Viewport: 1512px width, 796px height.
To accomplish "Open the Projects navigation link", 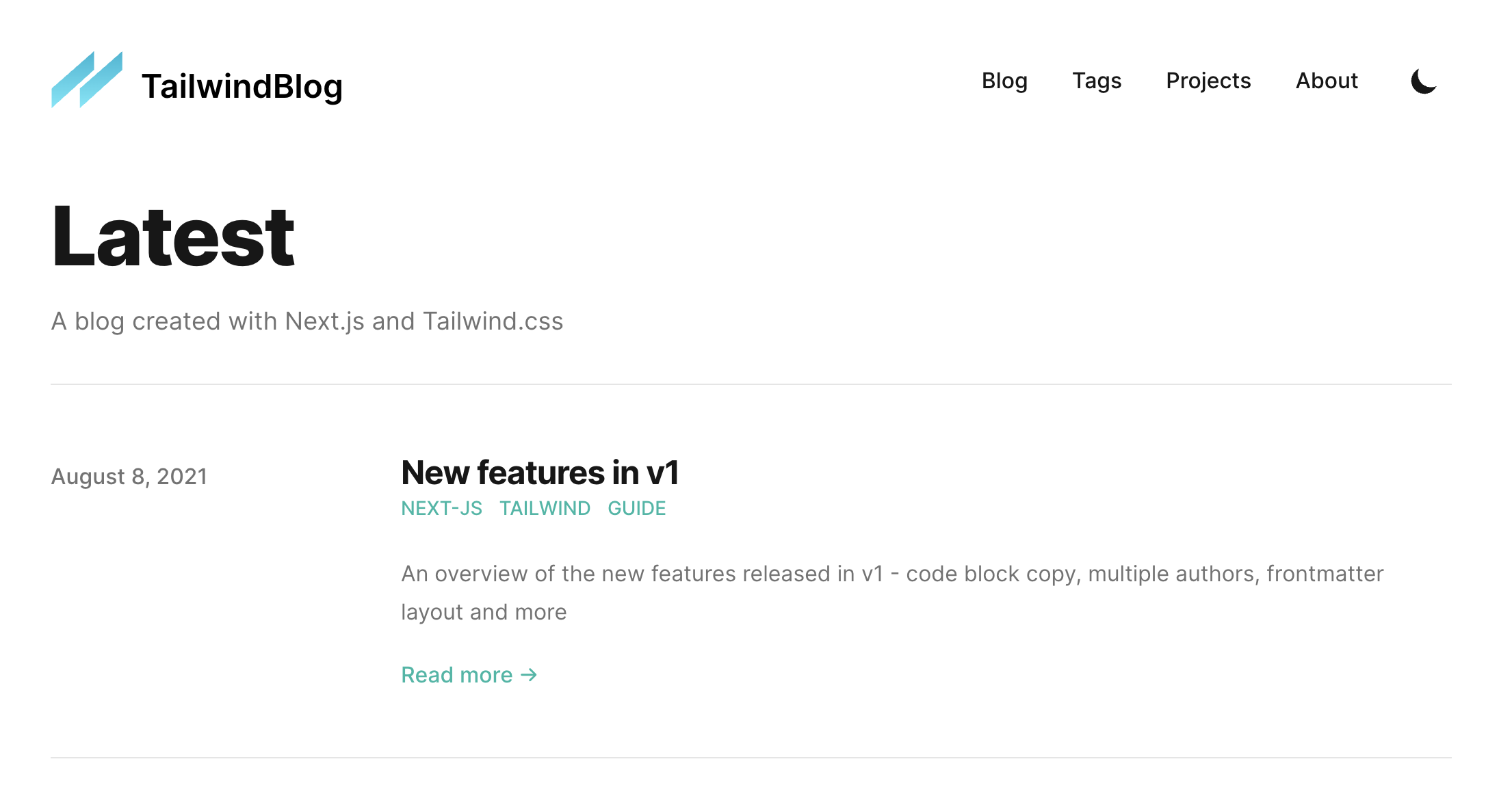I will [x=1208, y=81].
